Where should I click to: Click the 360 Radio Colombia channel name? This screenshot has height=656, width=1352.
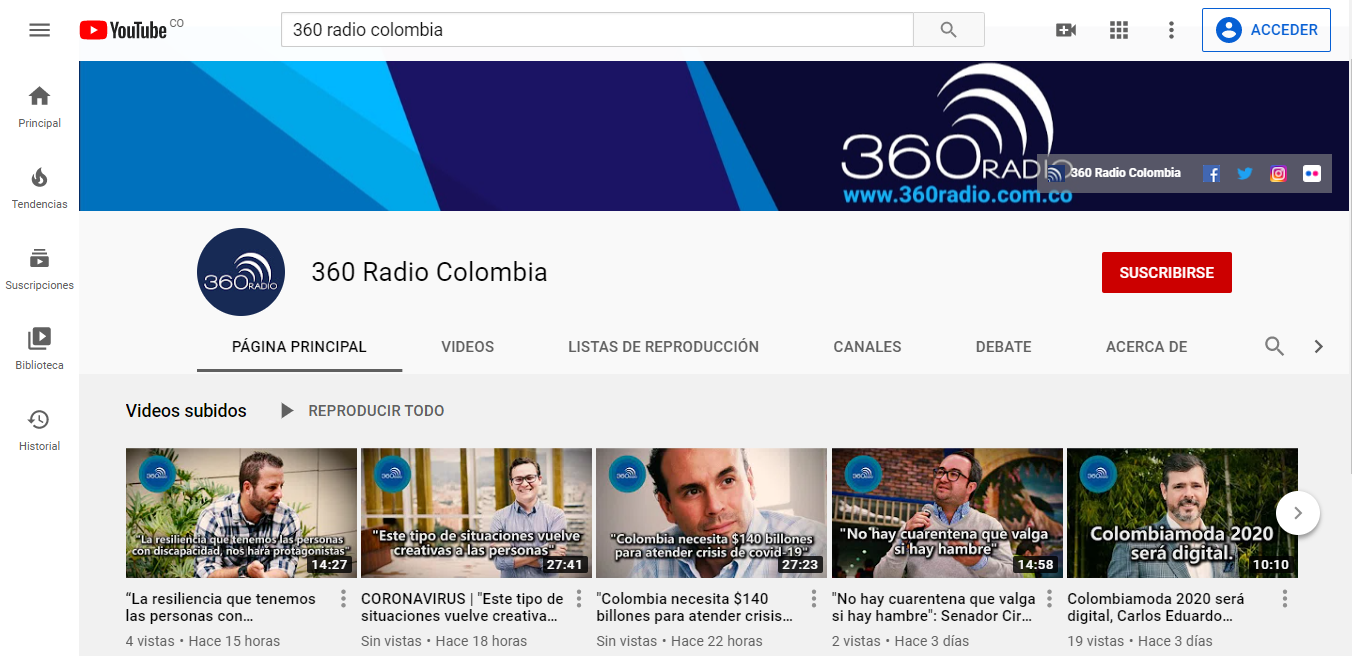coord(430,272)
